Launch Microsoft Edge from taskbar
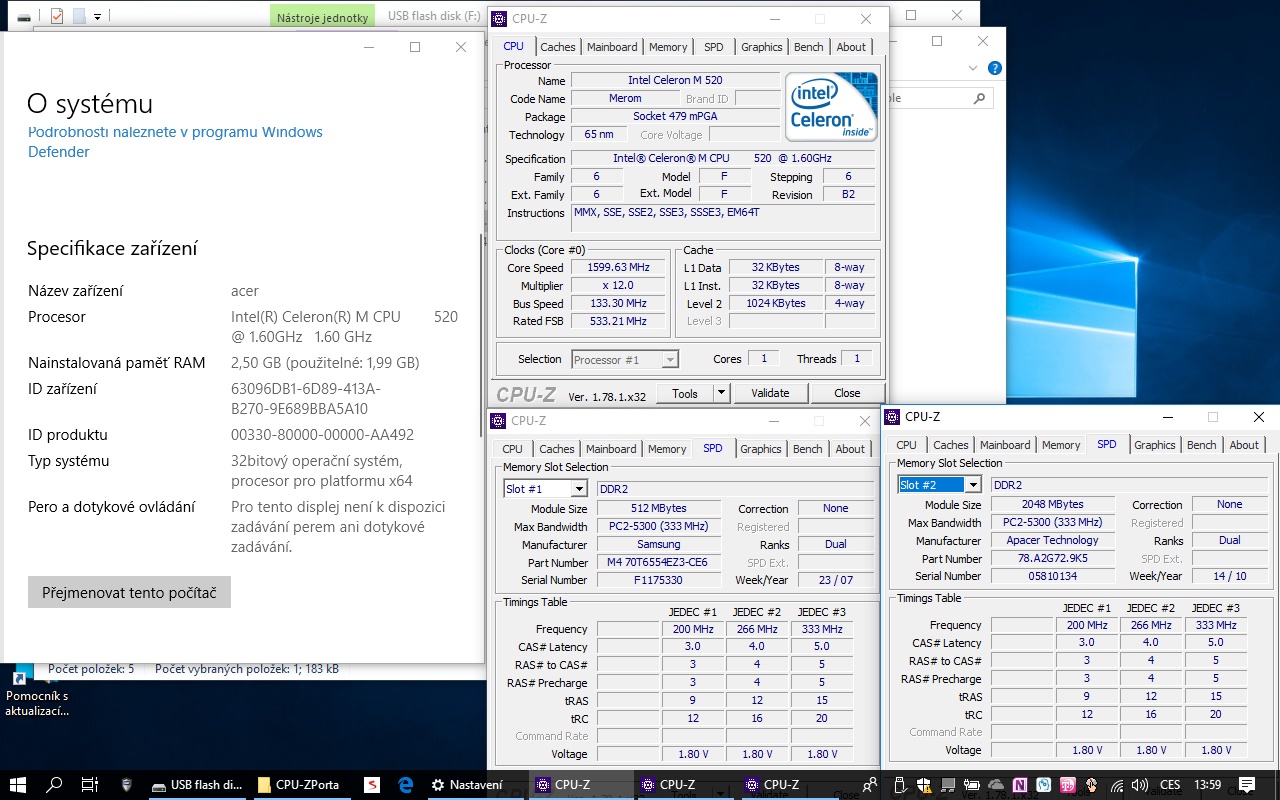This screenshot has height=800, width=1280. [405, 785]
